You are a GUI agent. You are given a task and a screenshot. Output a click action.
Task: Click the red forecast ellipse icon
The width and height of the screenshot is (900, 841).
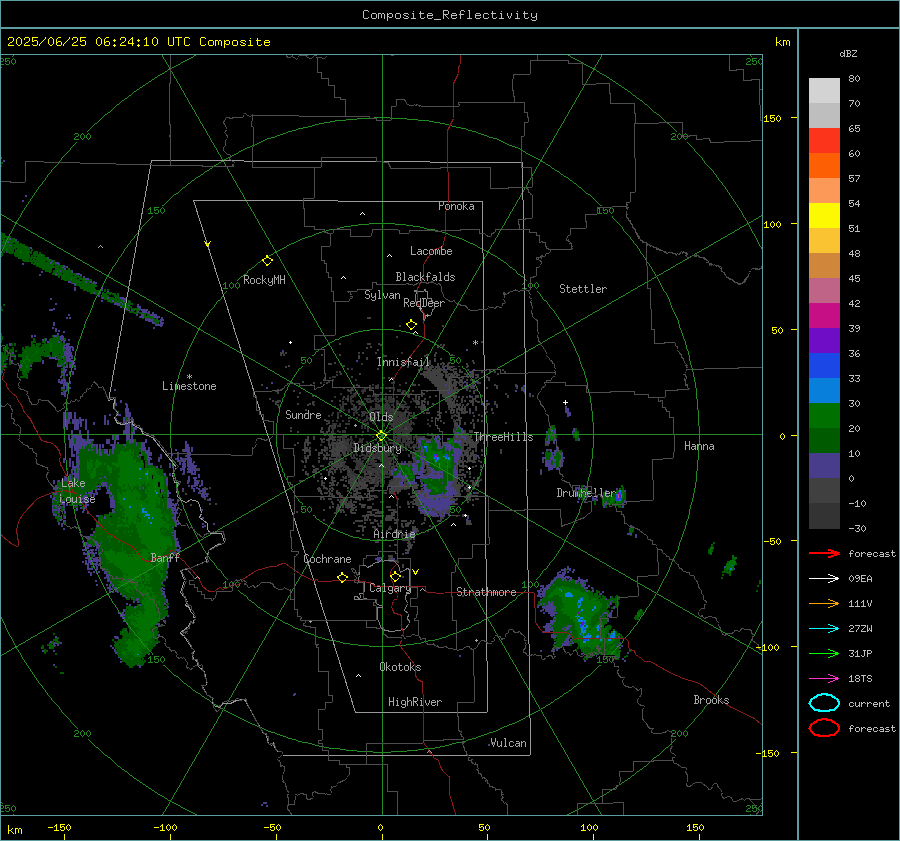pyautogui.click(x=824, y=728)
